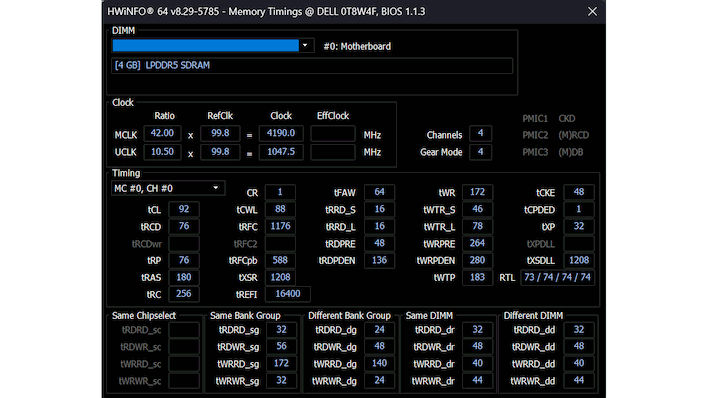Select the tWTP value 183
This screenshot has width=708, height=398.
(x=477, y=277)
